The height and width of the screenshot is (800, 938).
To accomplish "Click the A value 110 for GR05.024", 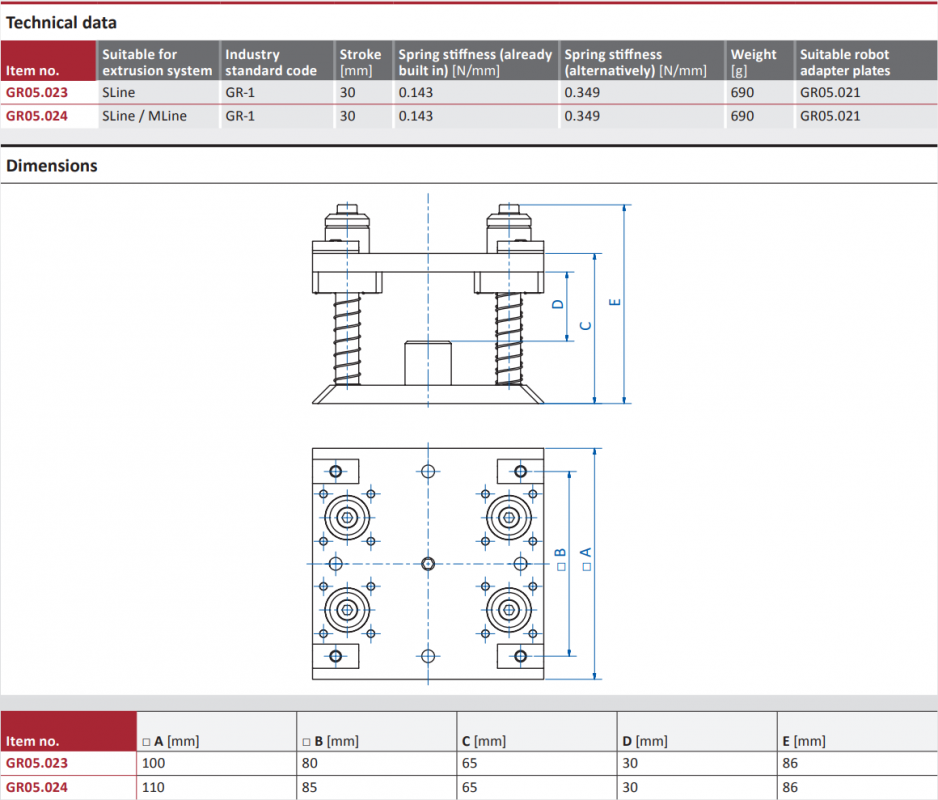I will click(154, 787).
